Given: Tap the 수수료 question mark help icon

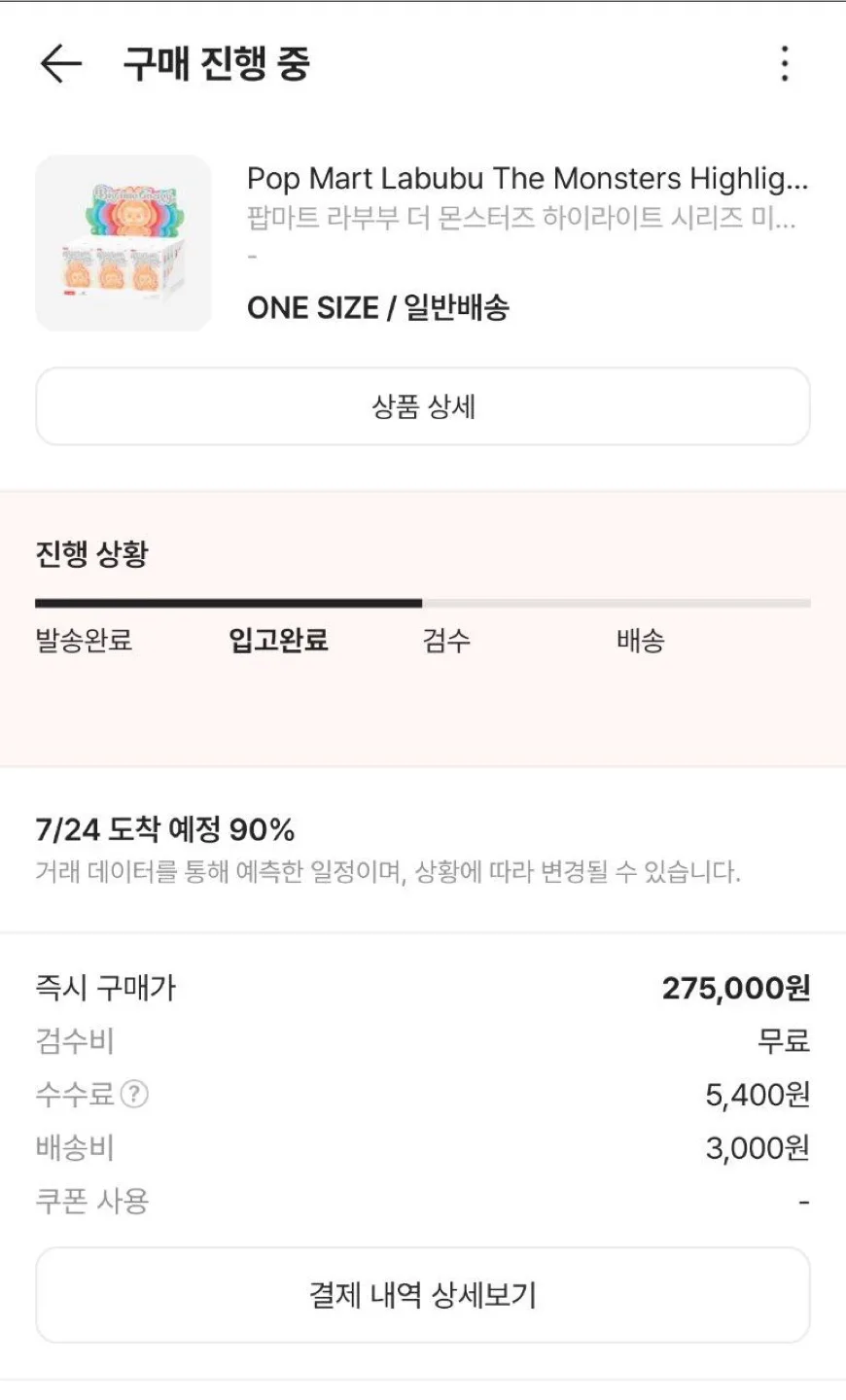Looking at the screenshot, I should coord(134,1095).
